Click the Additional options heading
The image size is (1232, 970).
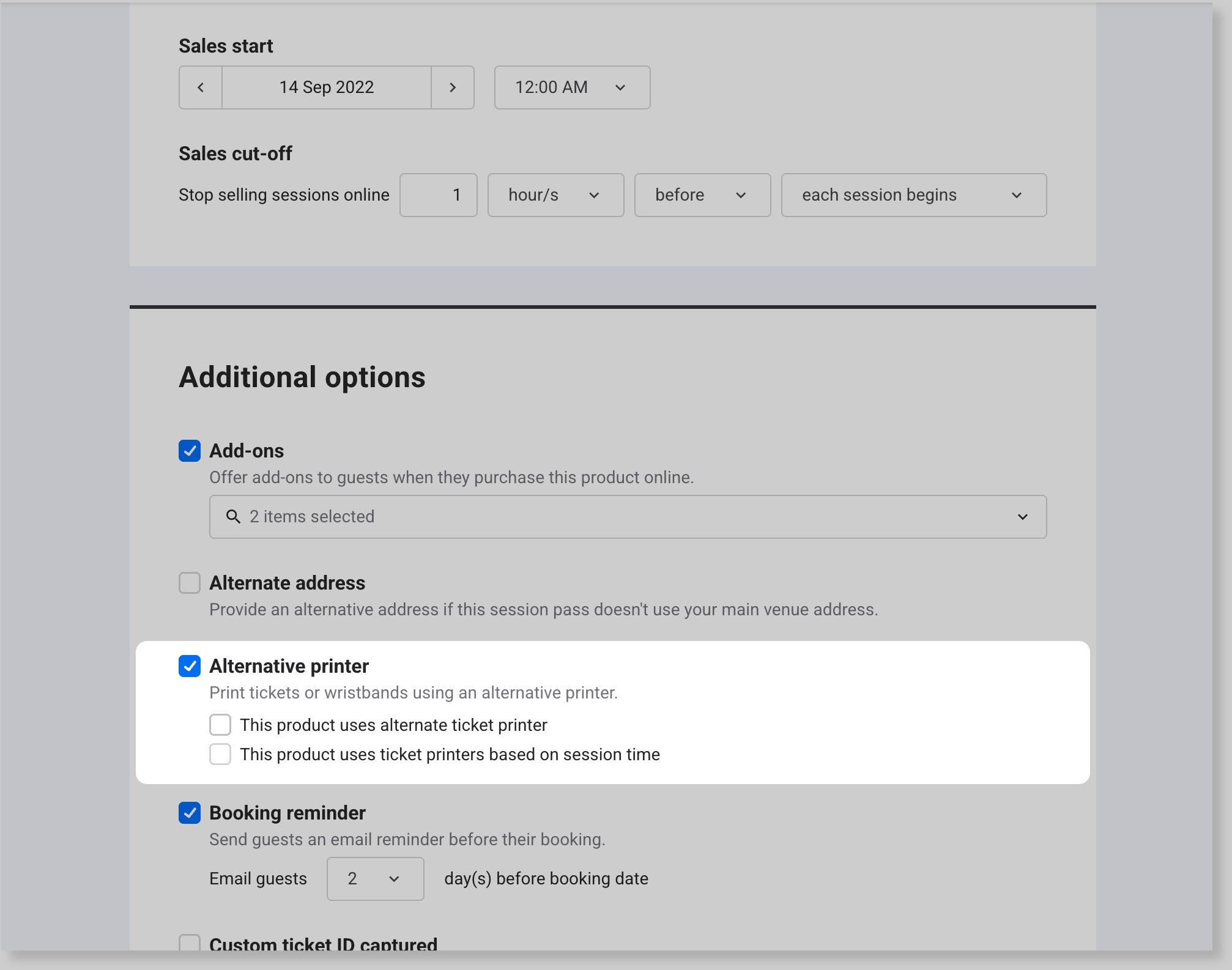(x=302, y=377)
